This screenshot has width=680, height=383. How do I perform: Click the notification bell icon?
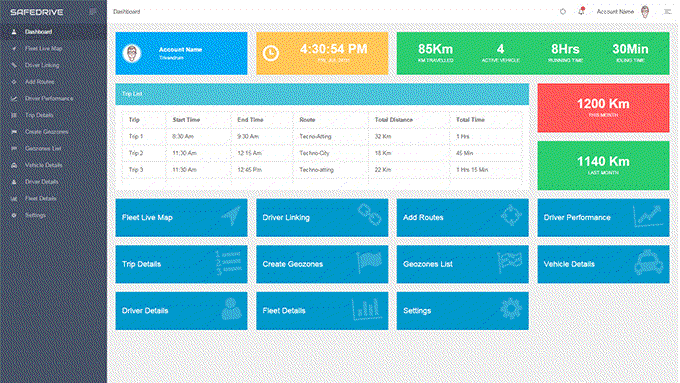point(581,12)
